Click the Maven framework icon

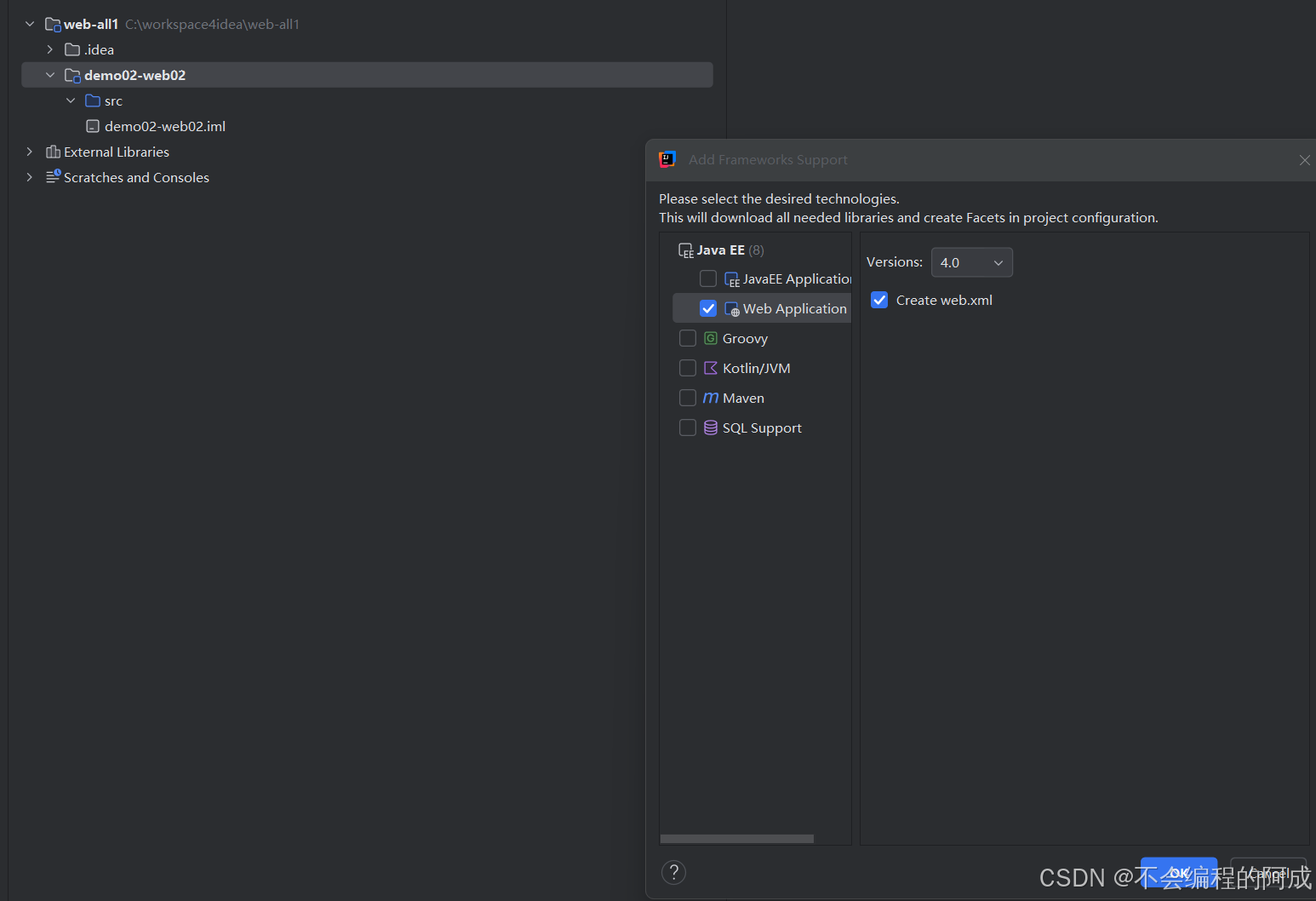coord(711,398)
